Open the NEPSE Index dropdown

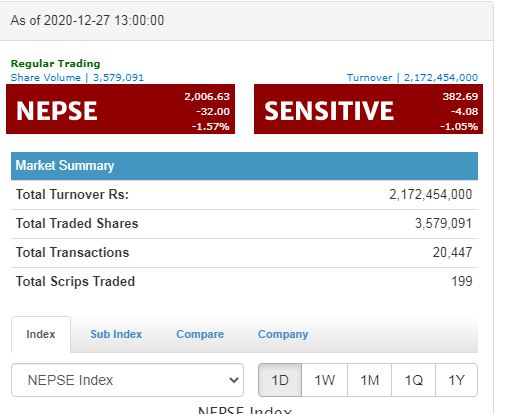click(127, 380)
